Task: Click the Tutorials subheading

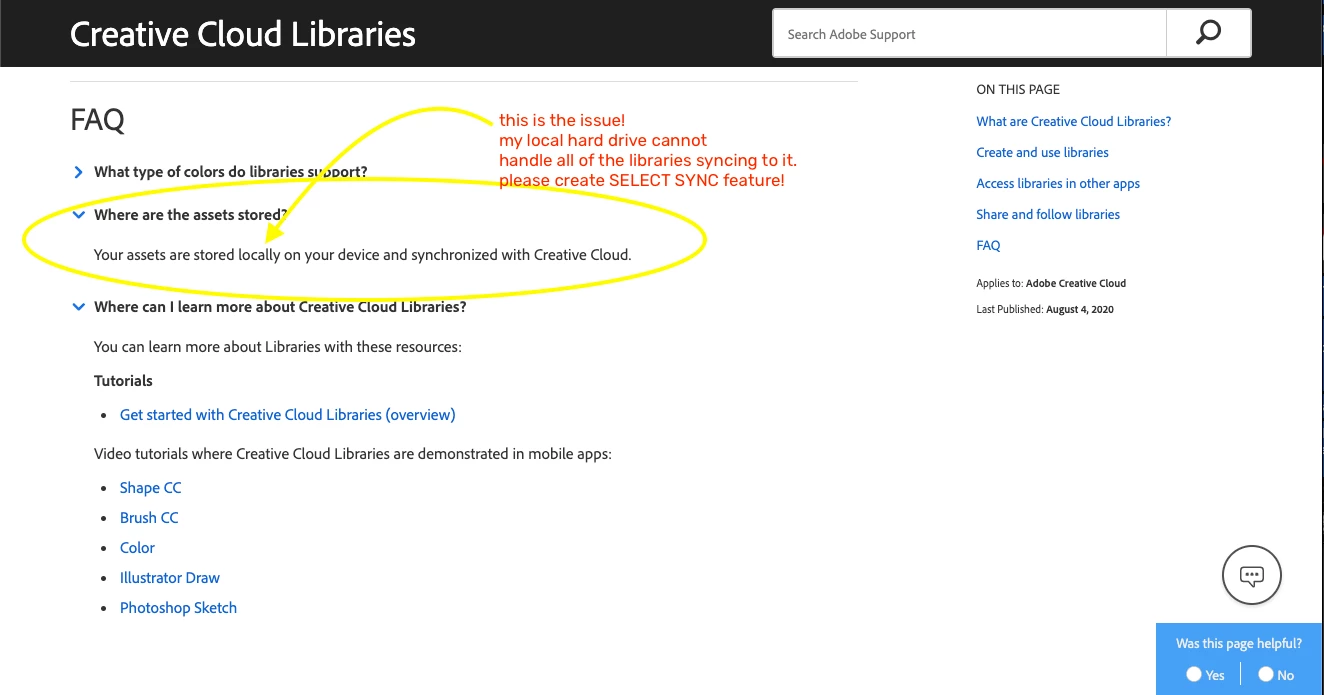Action: (x=123, y=381)
